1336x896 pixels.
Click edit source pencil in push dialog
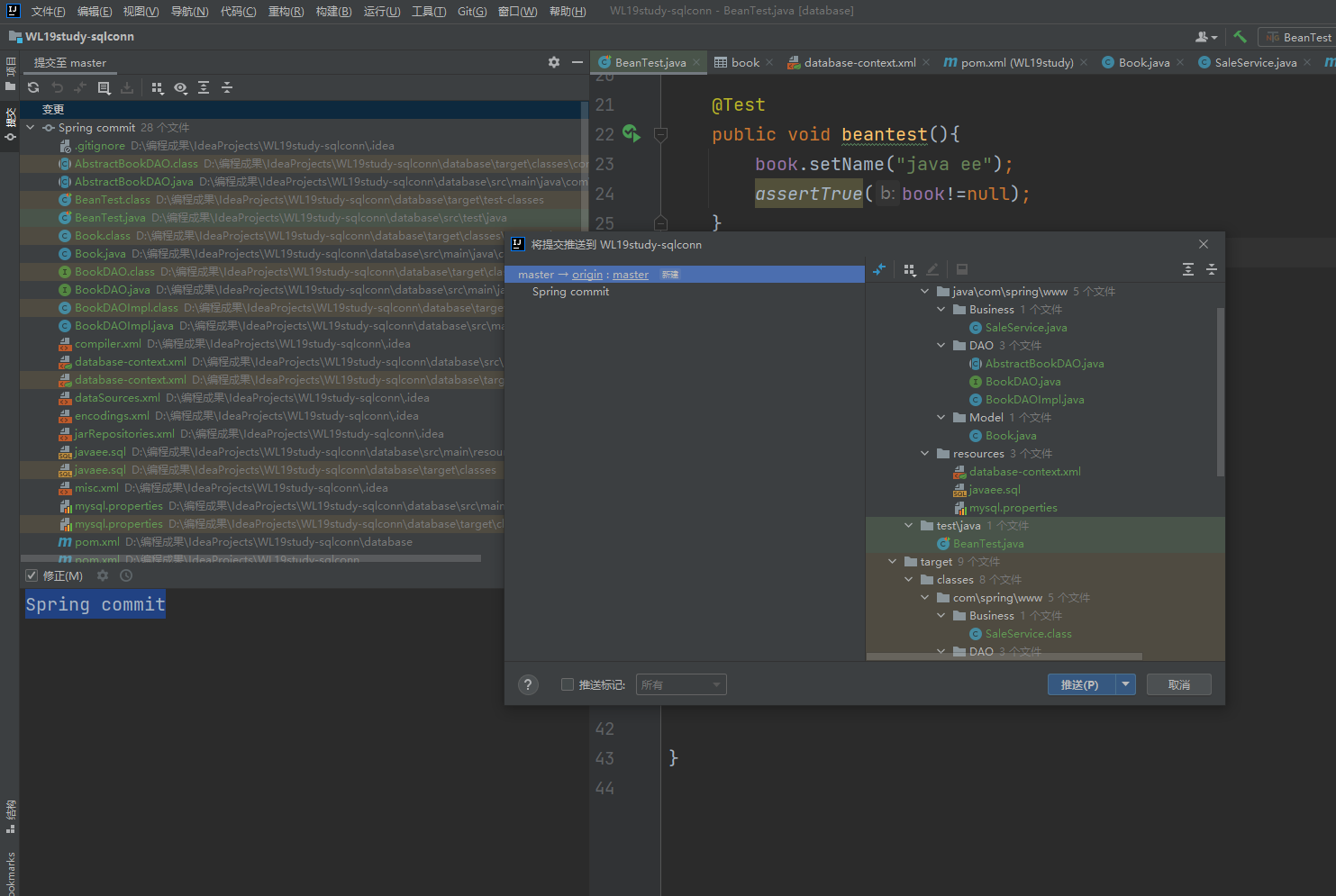[x=932, y=269]
